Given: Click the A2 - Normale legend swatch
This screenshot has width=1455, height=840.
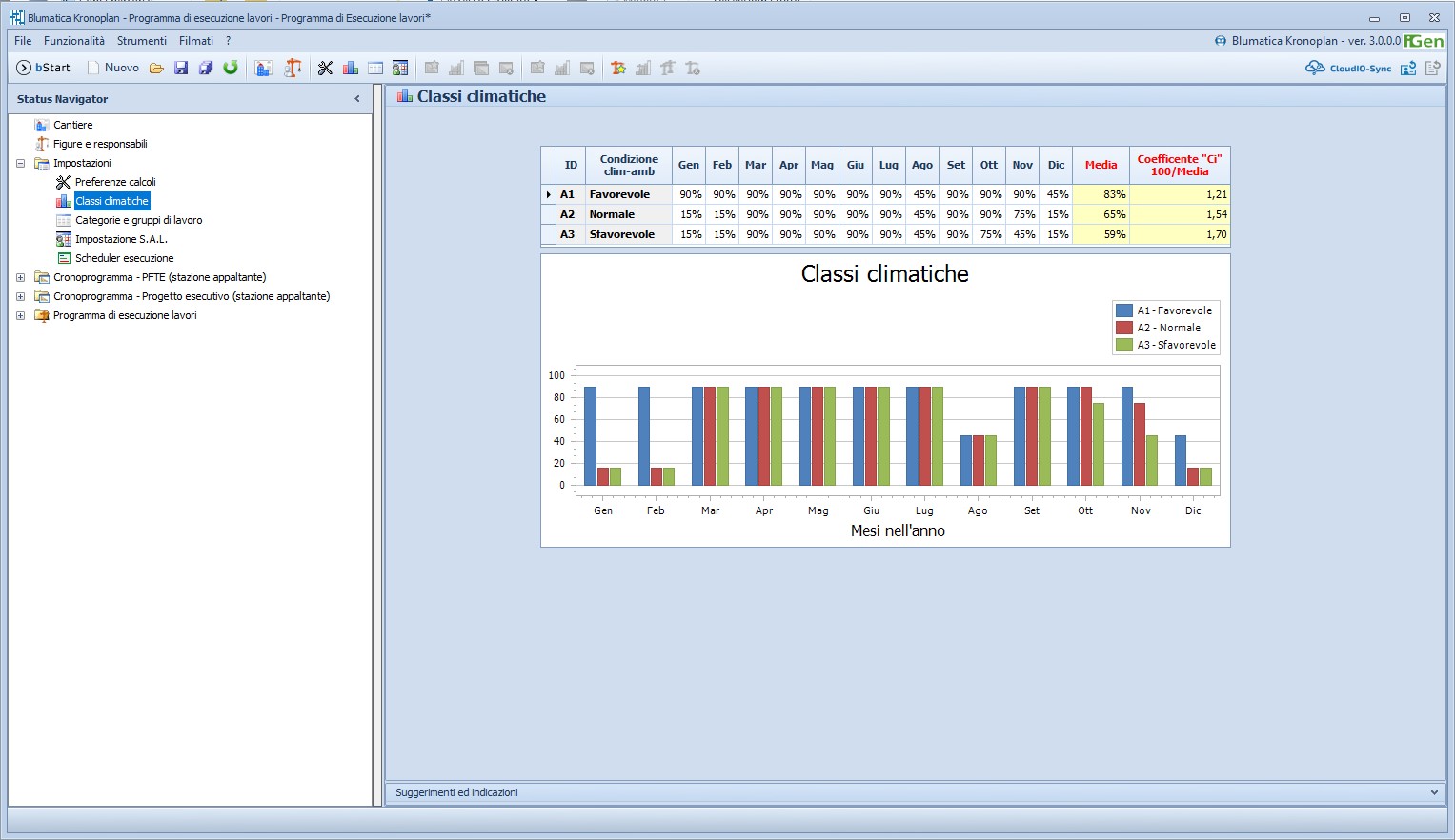Looking at the screenshot, I should (1124, 328).
